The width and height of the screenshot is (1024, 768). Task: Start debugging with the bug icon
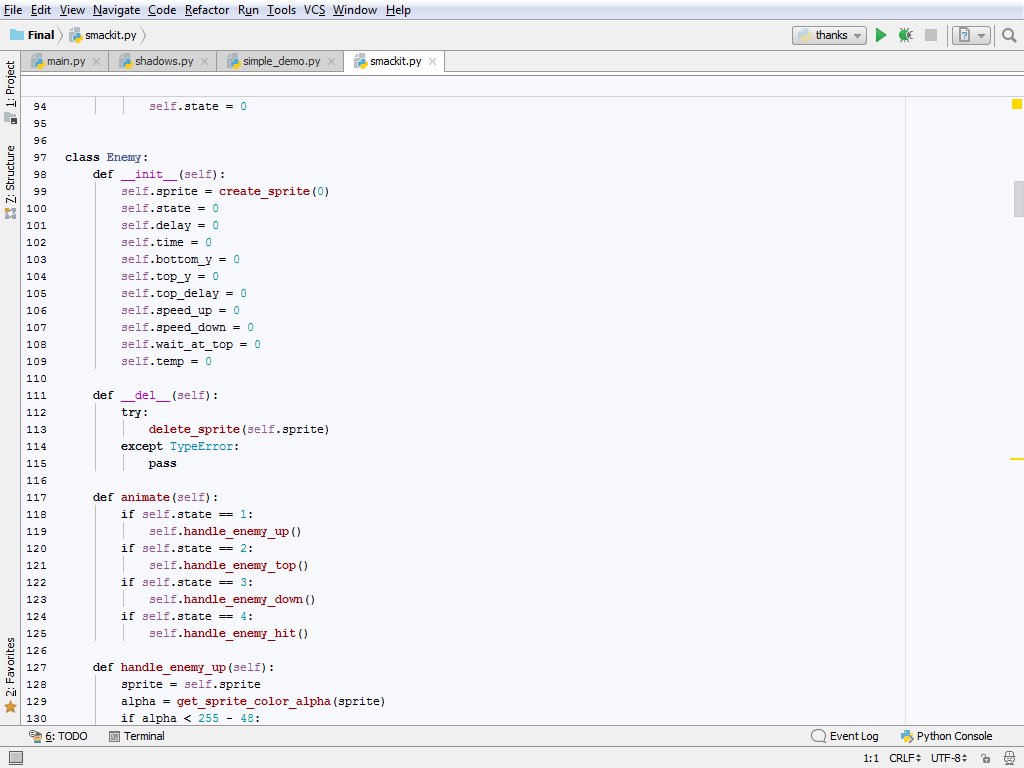[x=905, y=35]
